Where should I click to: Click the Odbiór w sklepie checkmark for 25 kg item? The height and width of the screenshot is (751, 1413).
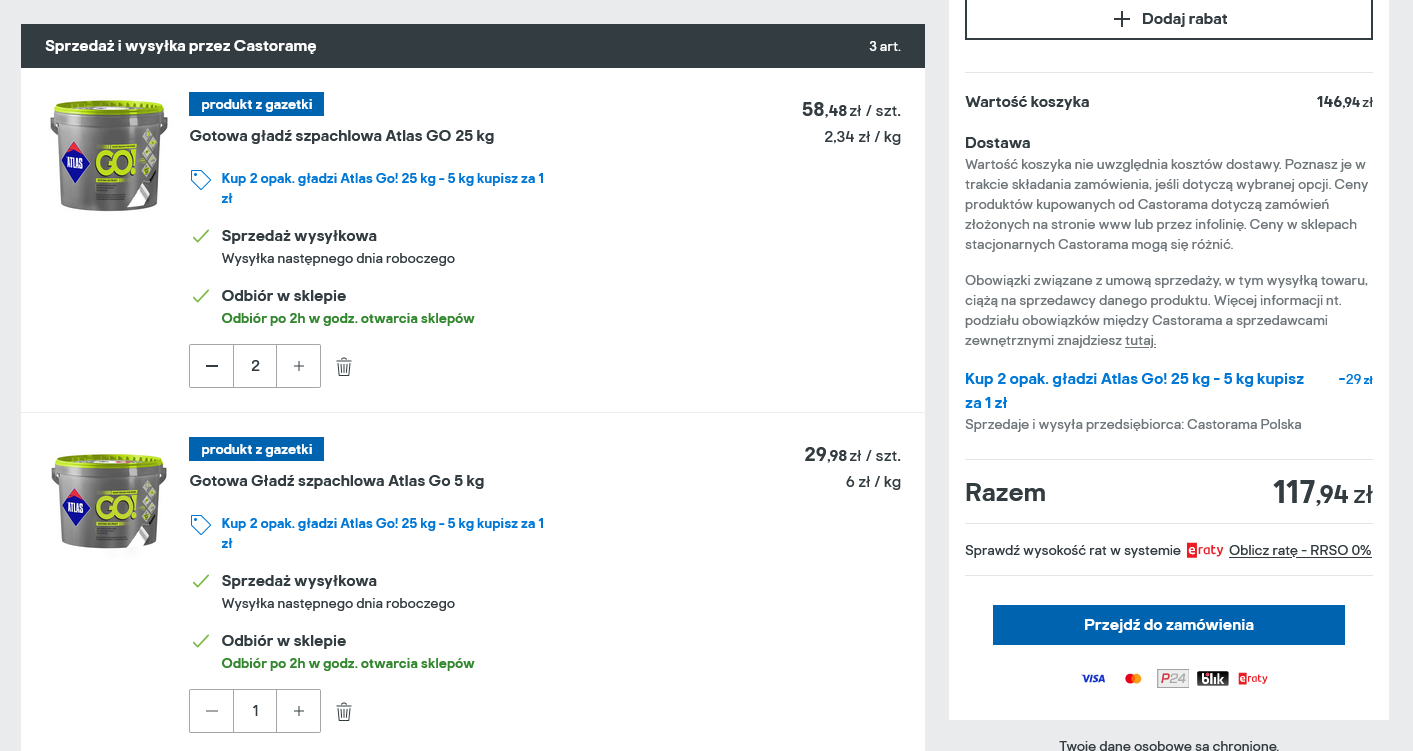201,296
